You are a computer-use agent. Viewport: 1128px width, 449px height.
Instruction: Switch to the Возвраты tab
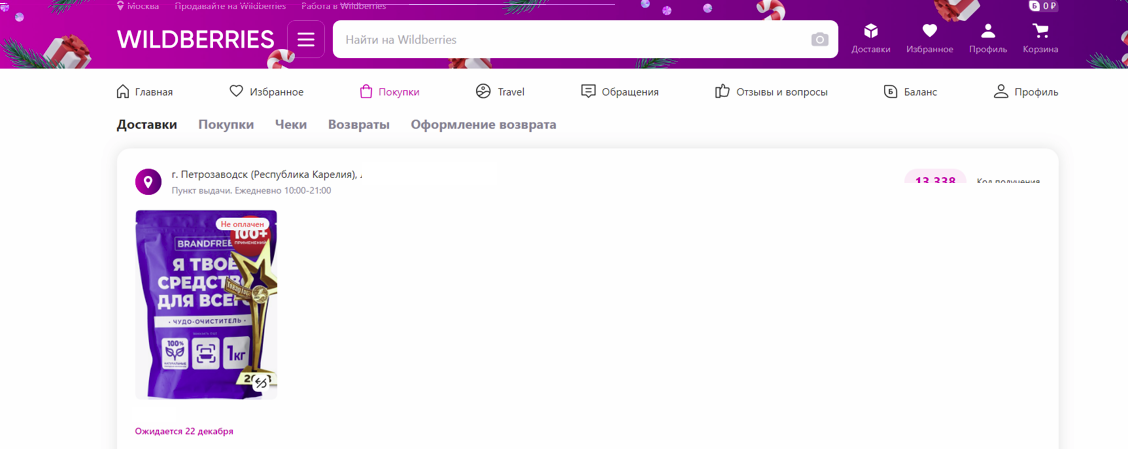point(359,124)
